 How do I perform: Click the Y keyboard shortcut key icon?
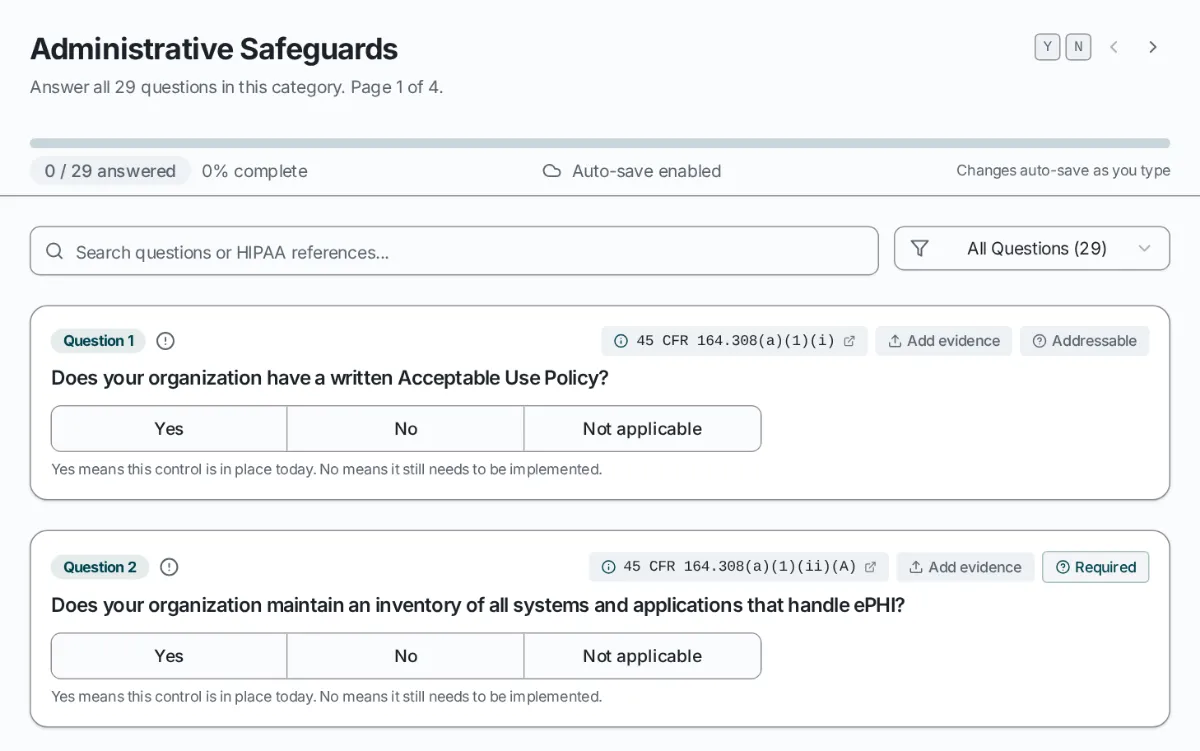click(x=1047, y=47)
